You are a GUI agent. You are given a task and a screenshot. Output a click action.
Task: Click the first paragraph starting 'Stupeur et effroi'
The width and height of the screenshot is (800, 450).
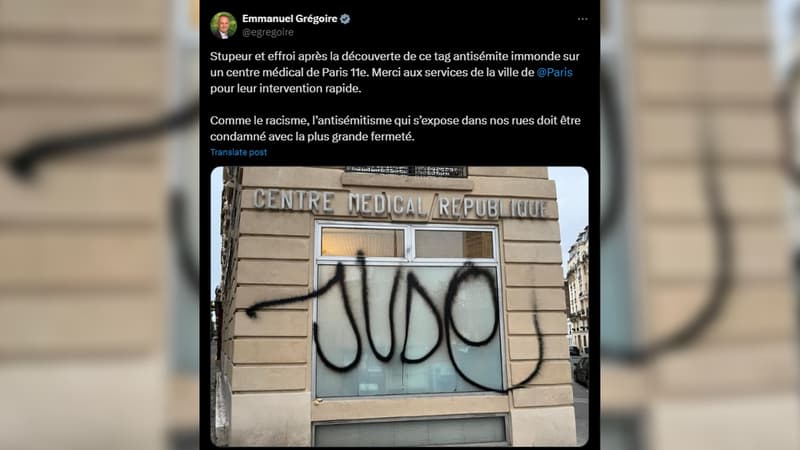pos(395,72)
